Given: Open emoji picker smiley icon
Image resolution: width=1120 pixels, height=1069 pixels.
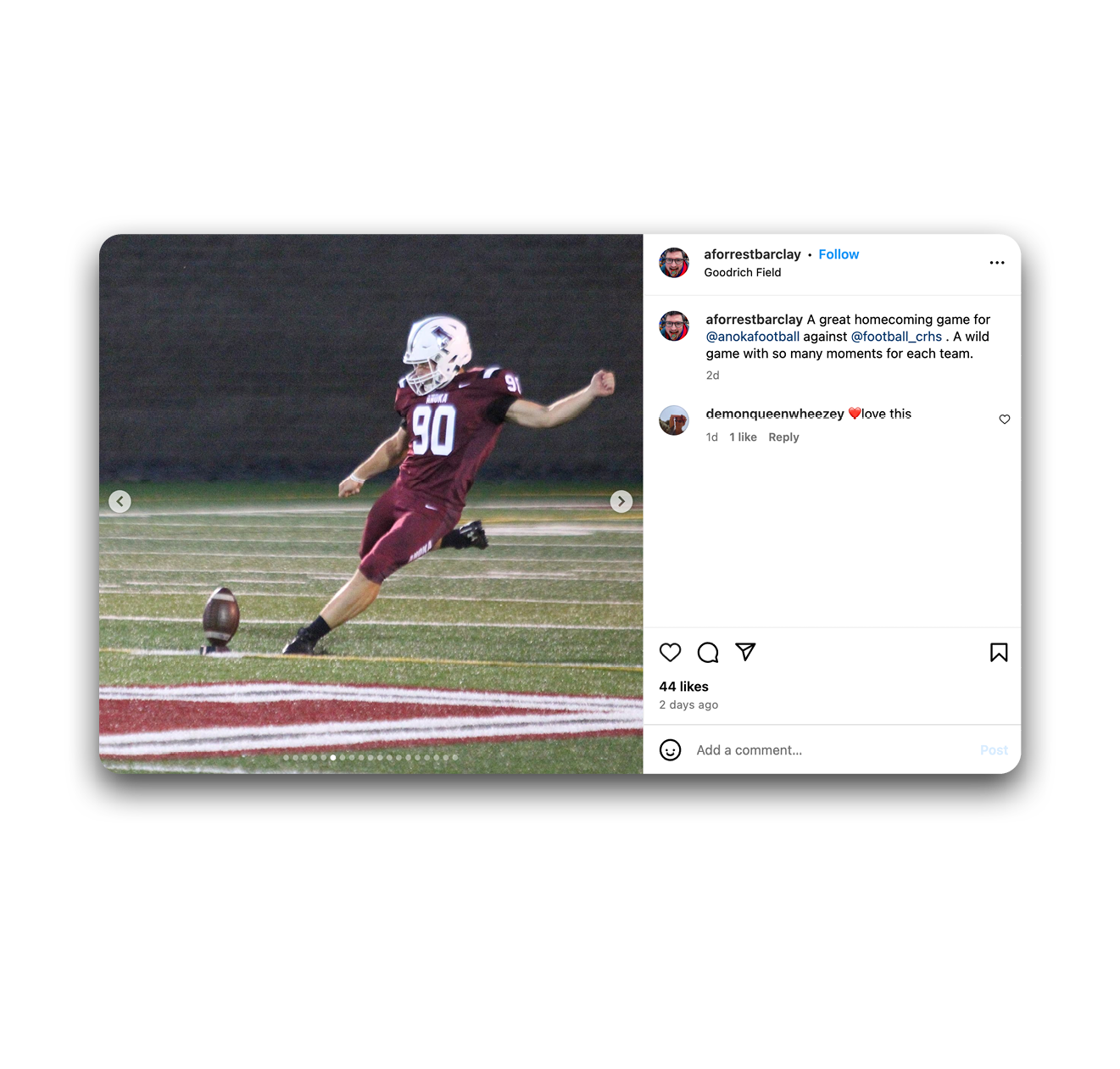Looking at the screenshot, I should [670, 750].
